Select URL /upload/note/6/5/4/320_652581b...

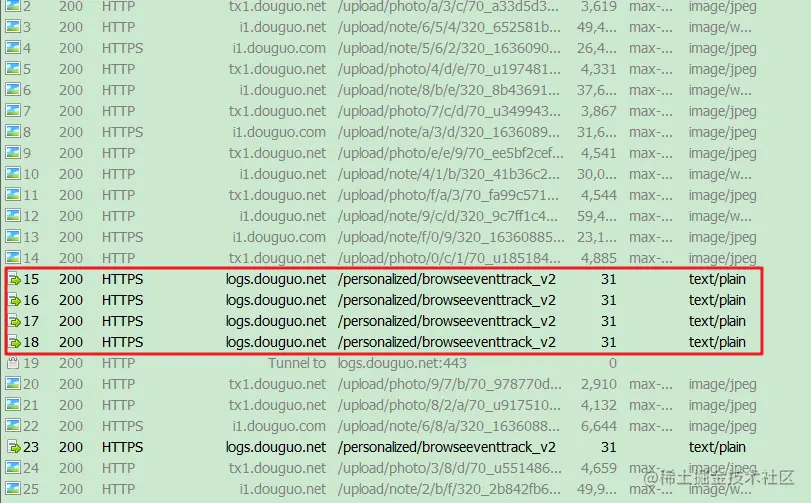pyautogui.click(x=449, y=27)
